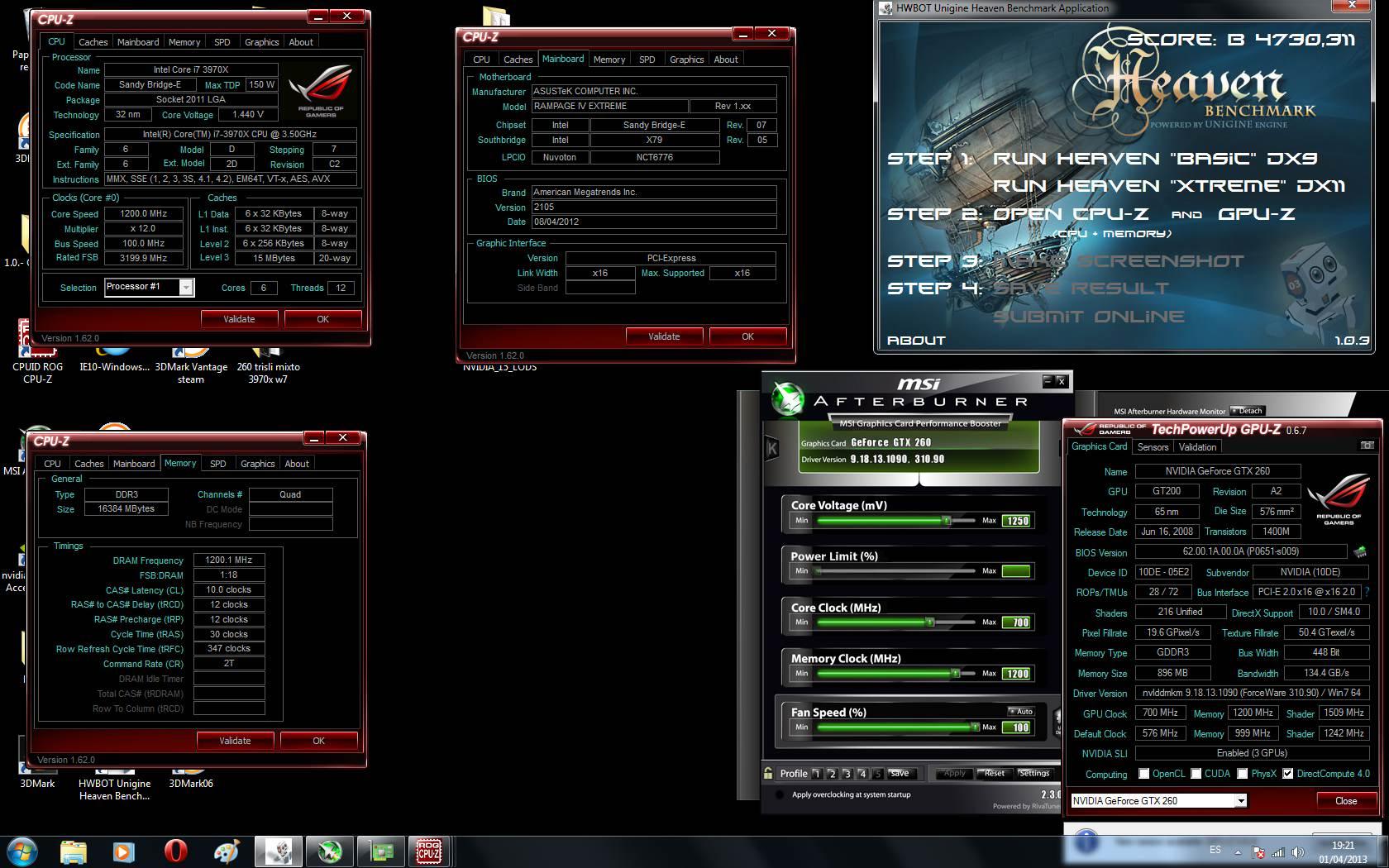Screen dimensions: 1389x868
Task: Select Afterburner profile slot 4
Action: click(862, 774)
